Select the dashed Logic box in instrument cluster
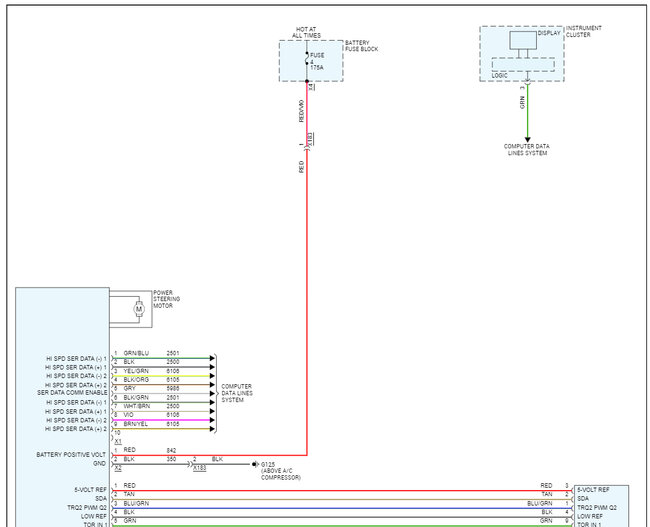The height and width of the screenshot is (527, 650). [x=523, y=65]
